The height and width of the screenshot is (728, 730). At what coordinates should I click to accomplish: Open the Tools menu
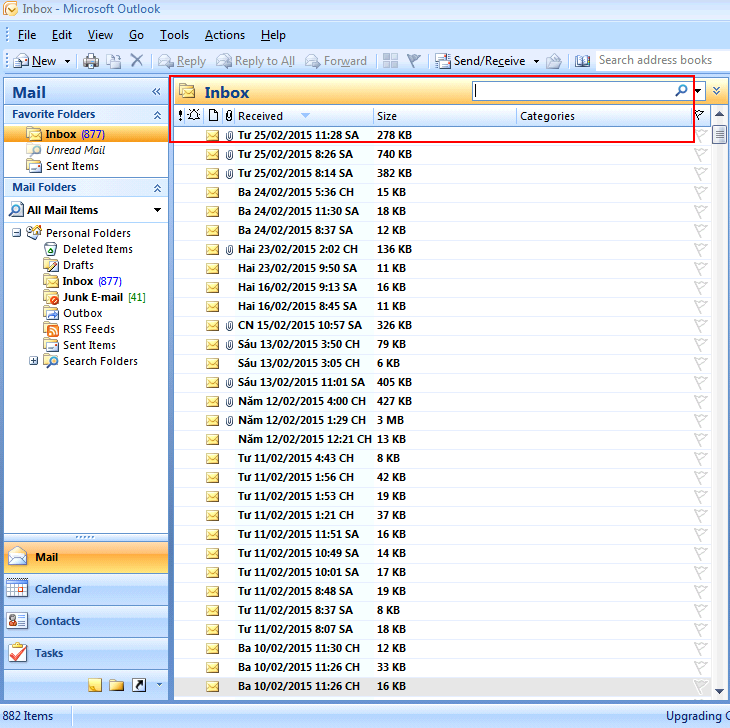[x=174, y=35]
